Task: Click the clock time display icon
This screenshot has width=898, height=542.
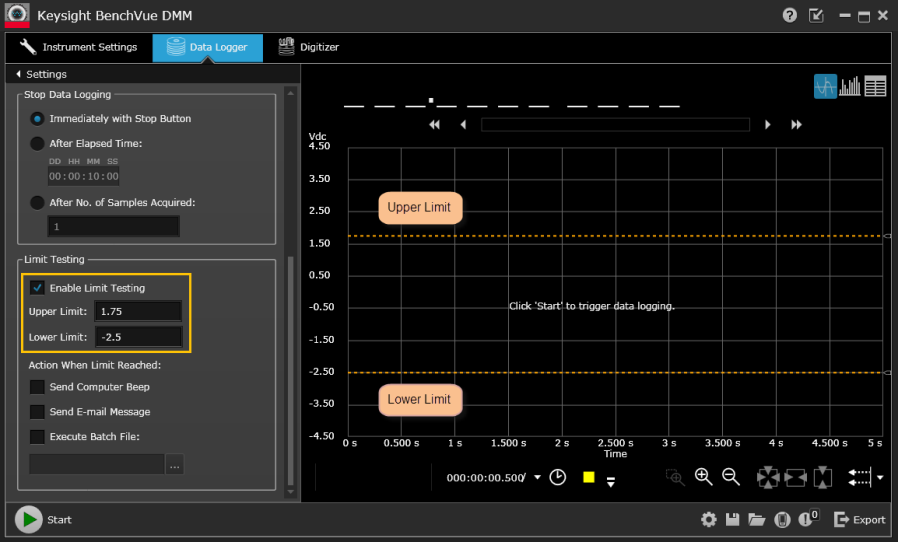Action: coord(558,477)
